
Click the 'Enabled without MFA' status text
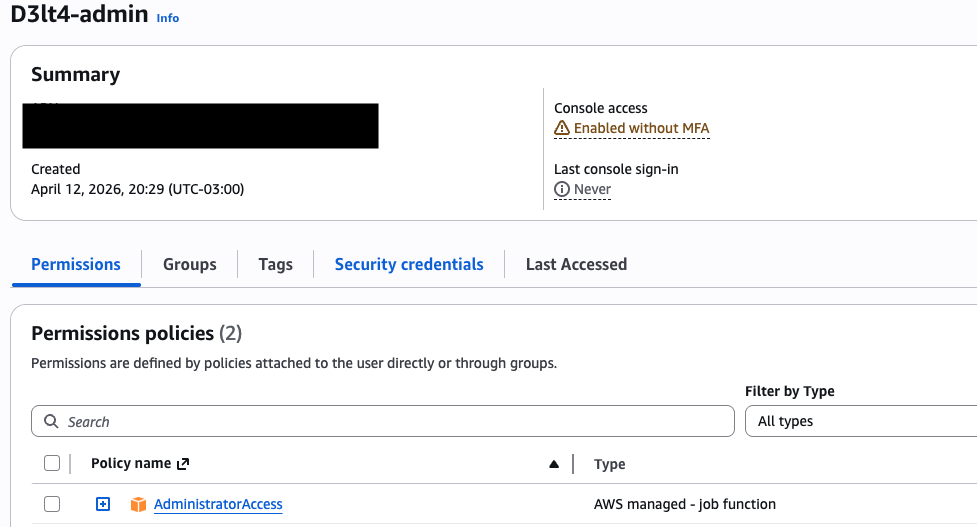[x=641, y=128]
